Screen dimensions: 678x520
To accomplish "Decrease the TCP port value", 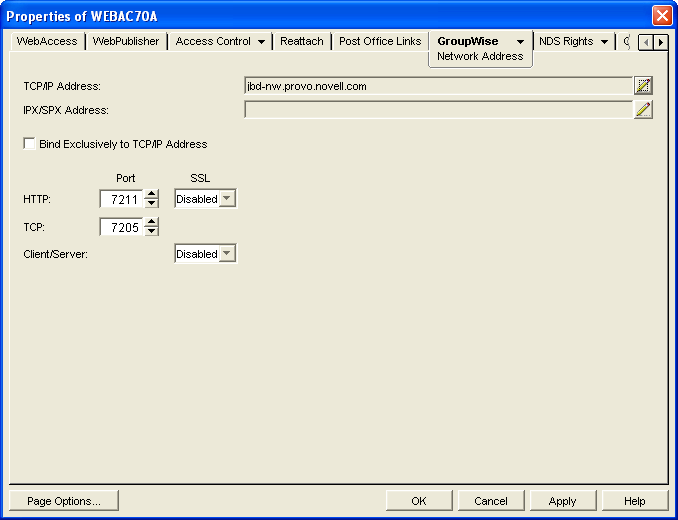I will 151,231.
